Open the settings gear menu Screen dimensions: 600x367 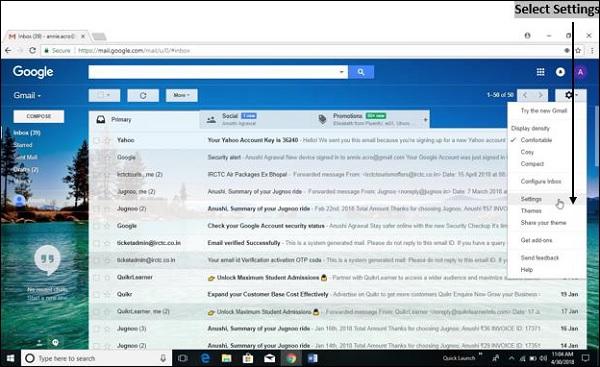[x=571, y=95]
